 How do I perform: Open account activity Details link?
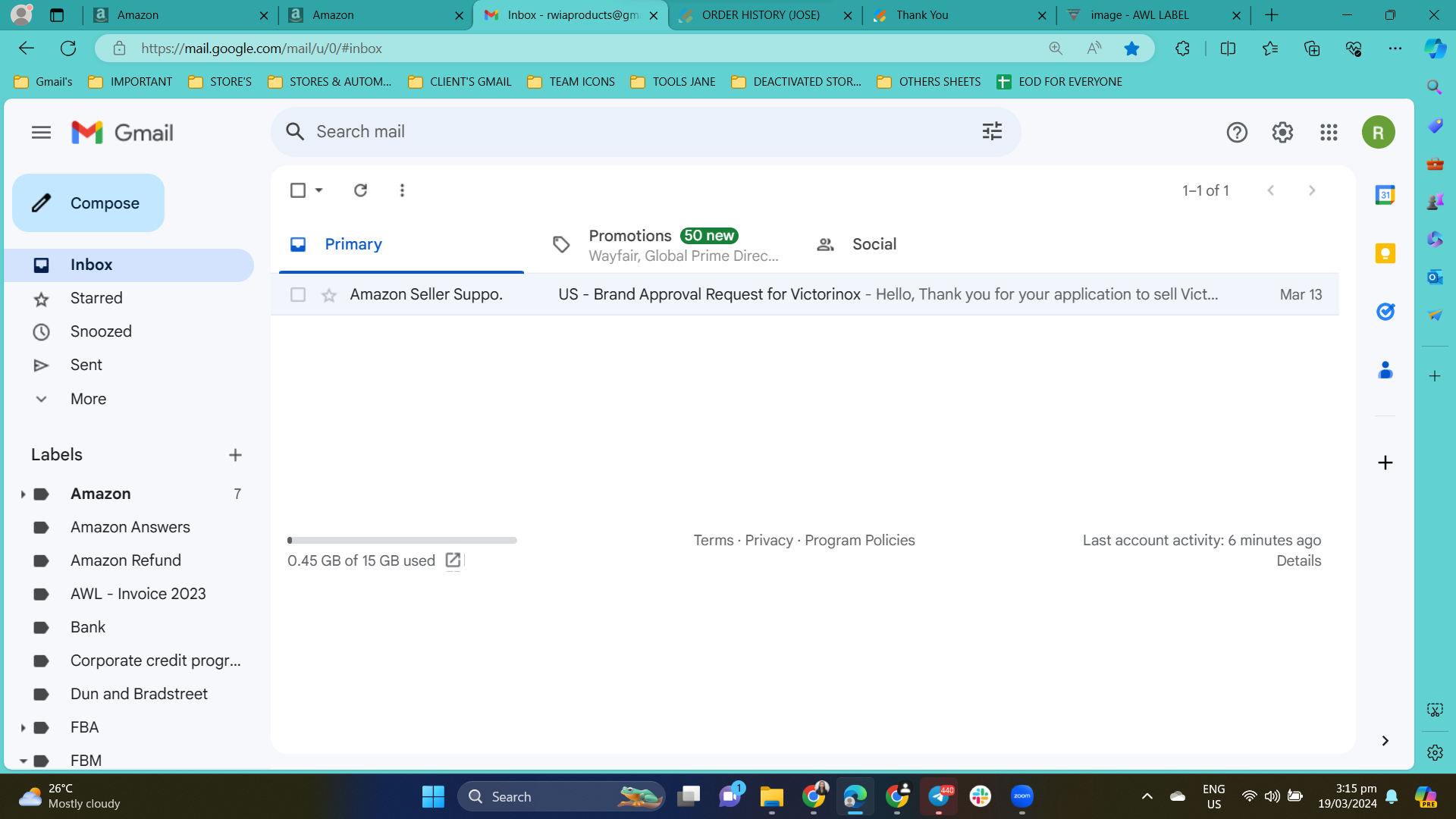[x=1298, y=561]
